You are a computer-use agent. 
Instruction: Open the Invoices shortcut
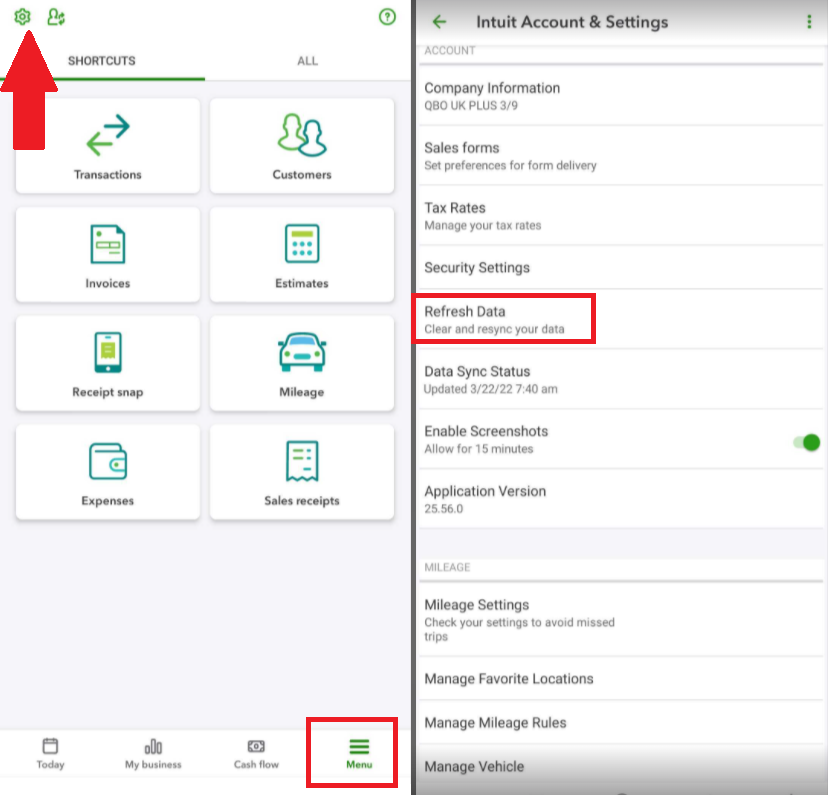click(x=108, y=254)
